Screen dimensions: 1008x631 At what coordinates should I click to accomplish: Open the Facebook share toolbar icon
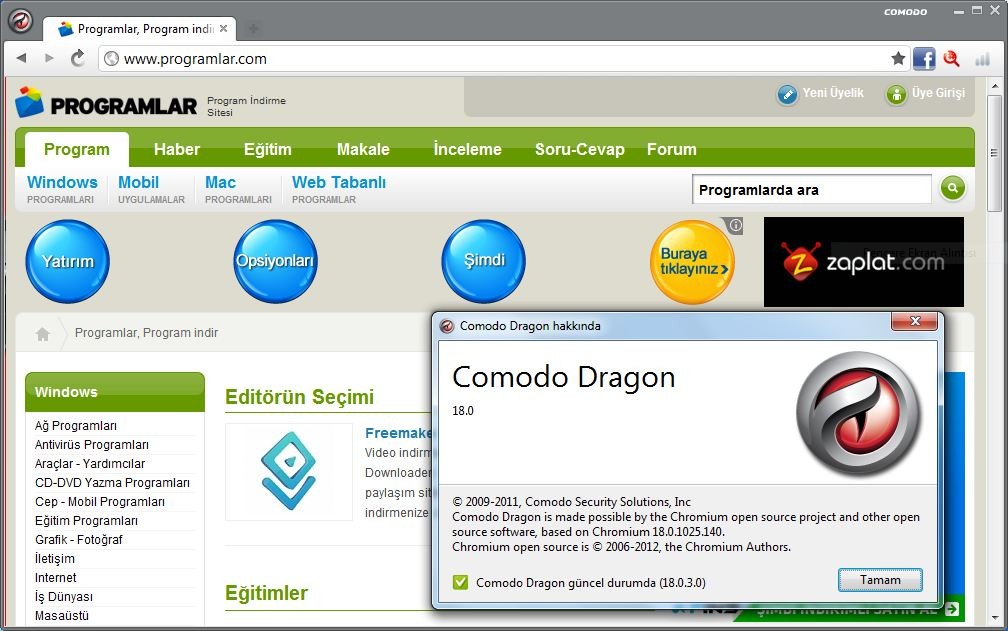tap(924, 59)
